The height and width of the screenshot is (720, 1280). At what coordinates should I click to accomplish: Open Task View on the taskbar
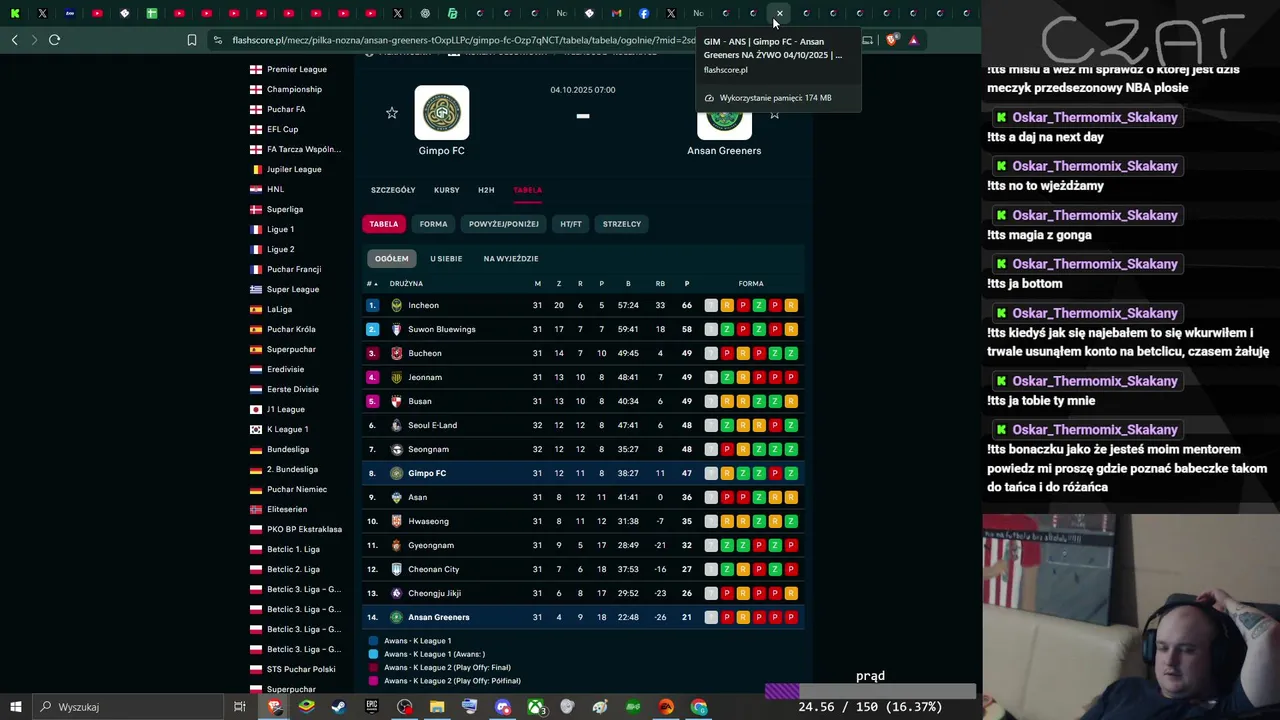pos(239,707)
